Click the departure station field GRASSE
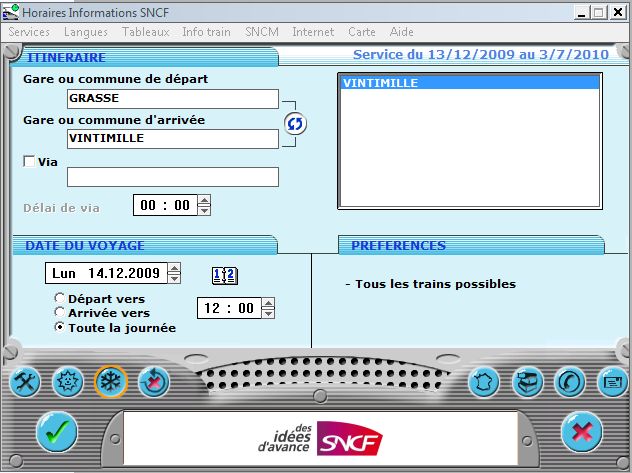Screen dimensions: 632x473 click(x=172, y=99)
